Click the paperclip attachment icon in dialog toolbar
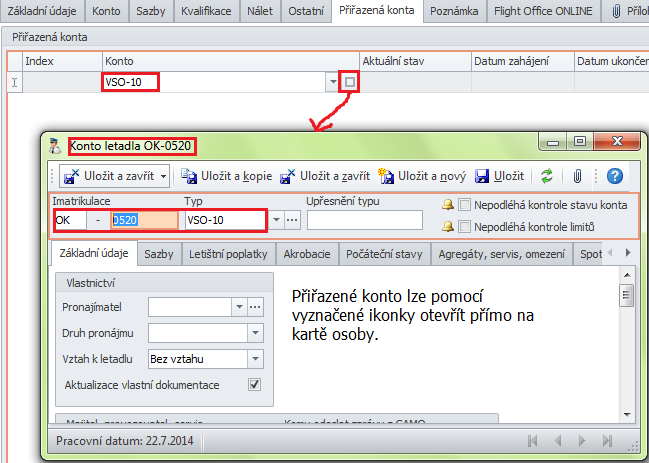649x463 pixels. 577,176
